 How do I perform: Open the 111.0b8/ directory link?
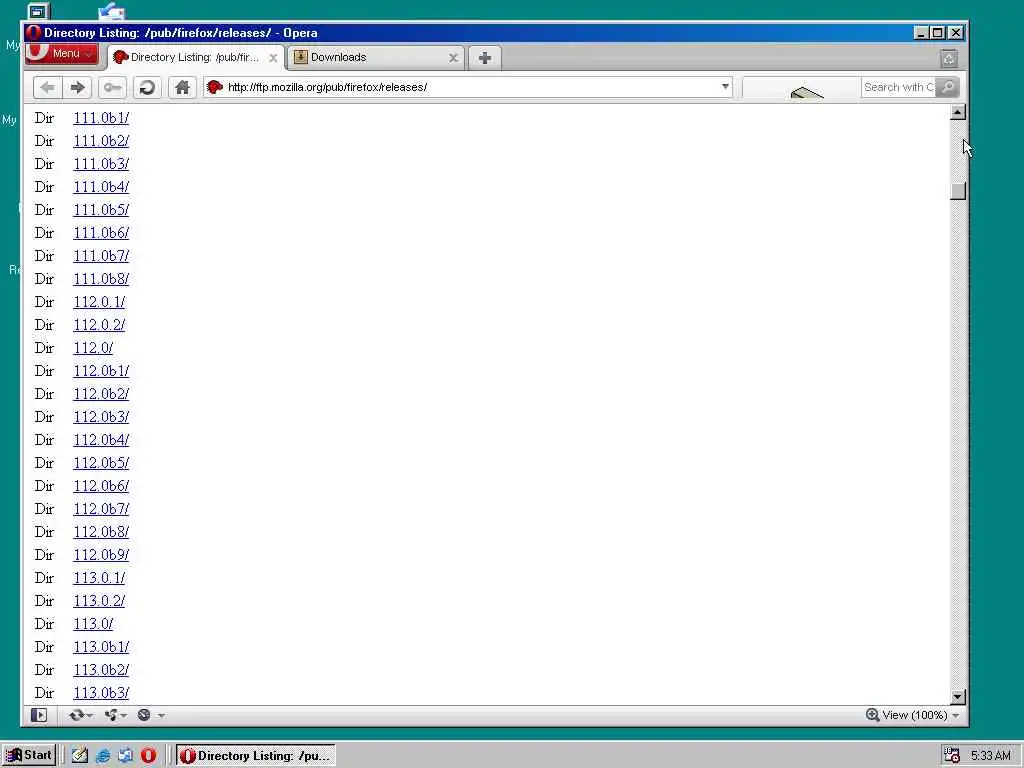pos(101,279)
